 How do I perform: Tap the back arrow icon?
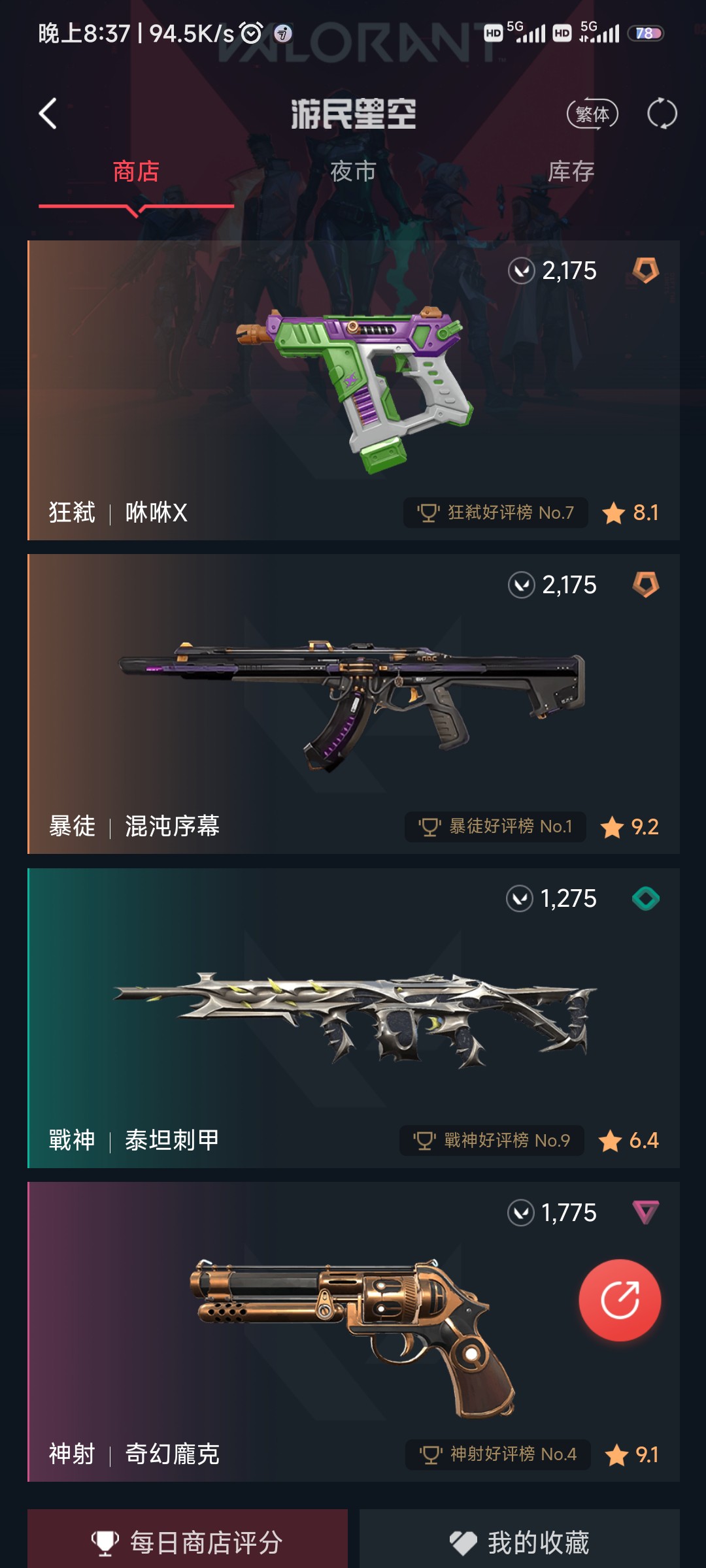tap(48, 114)
